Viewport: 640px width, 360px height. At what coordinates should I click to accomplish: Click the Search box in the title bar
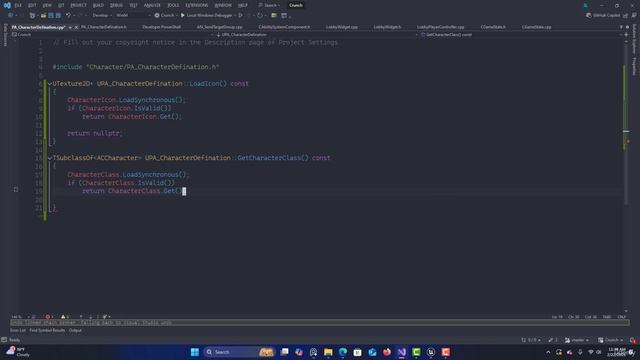(x=269, y=5)
